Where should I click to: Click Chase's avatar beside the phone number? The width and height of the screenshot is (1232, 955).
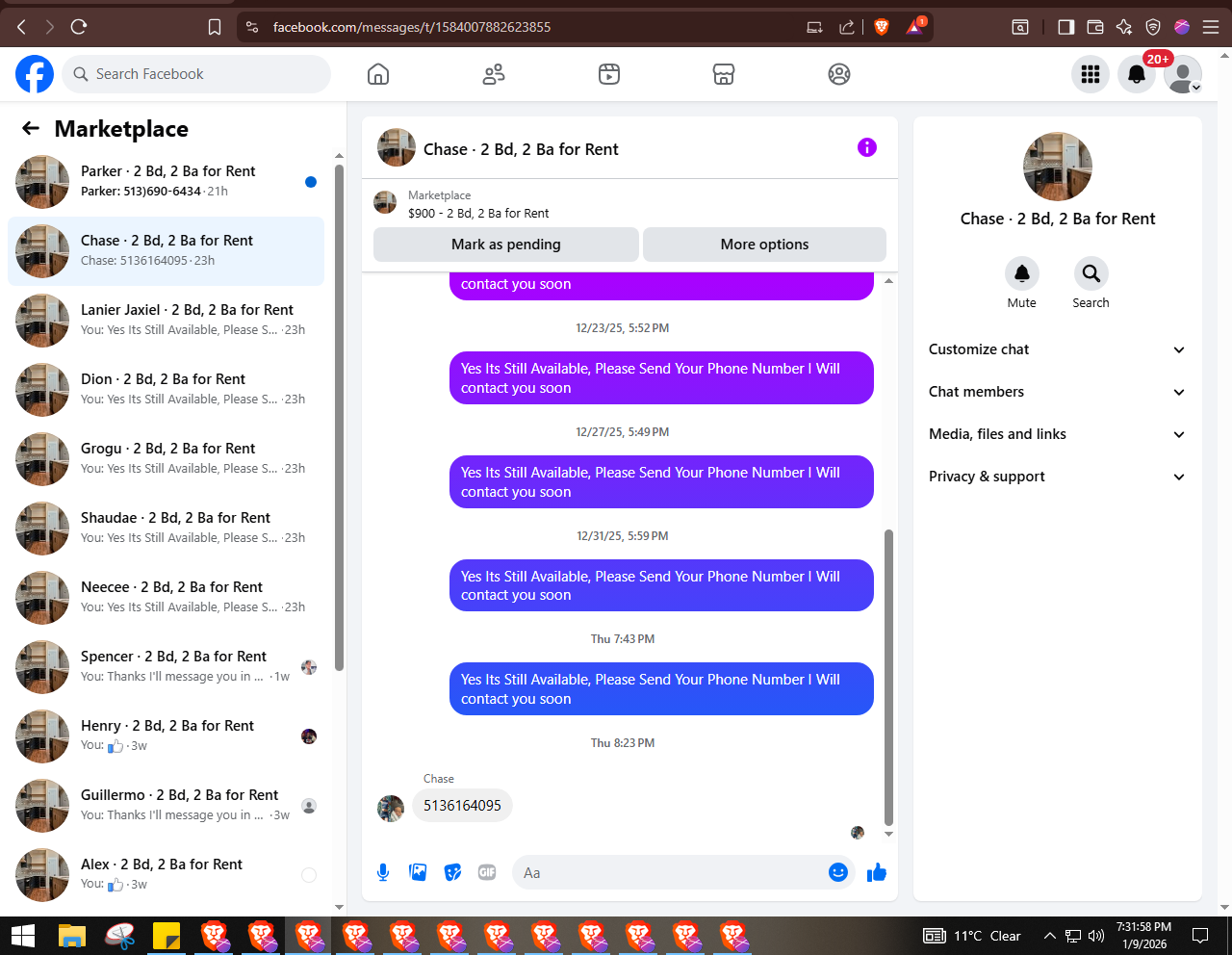(x=391, y=809)
